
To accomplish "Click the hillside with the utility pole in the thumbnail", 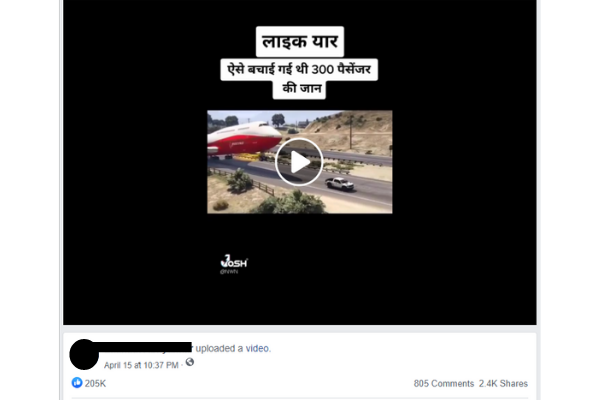I will (352, 130).
